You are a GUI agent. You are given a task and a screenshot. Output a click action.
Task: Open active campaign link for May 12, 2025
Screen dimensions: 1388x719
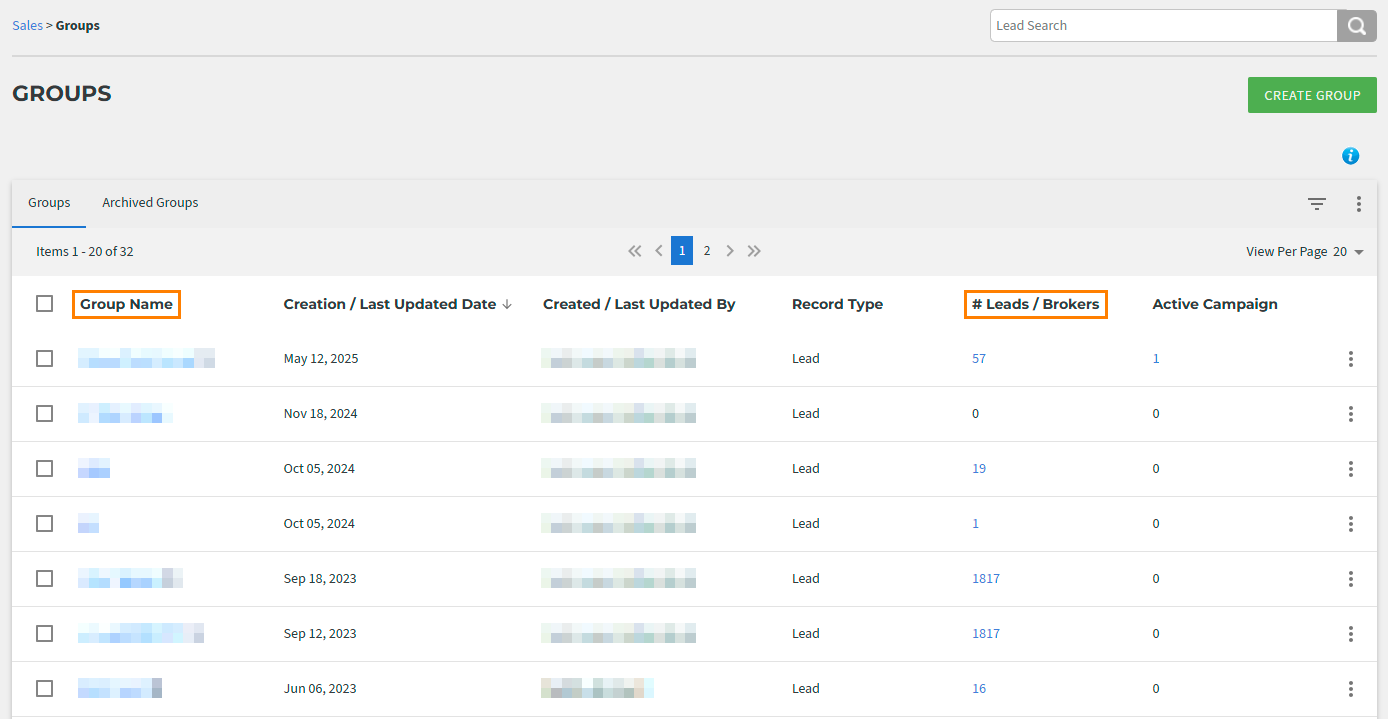coord(1156,359)
